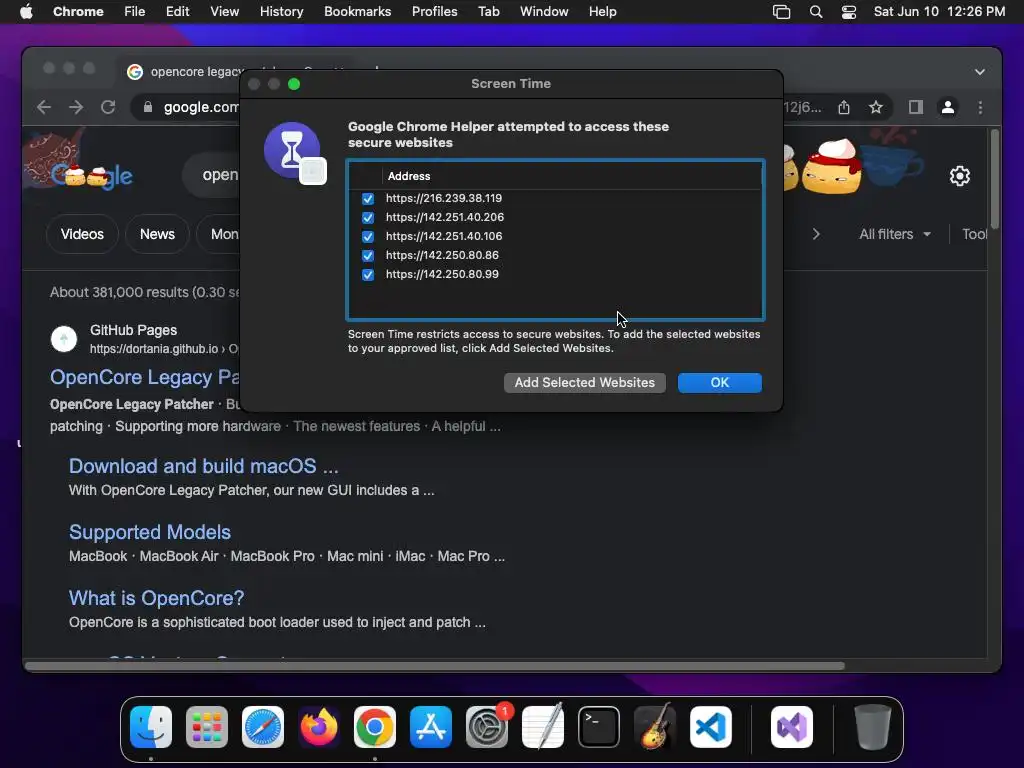Dismiss the Screen Time dialog with OK
Screen dimensions: 1024x768
pyautogui.click(x=720, y=383)
